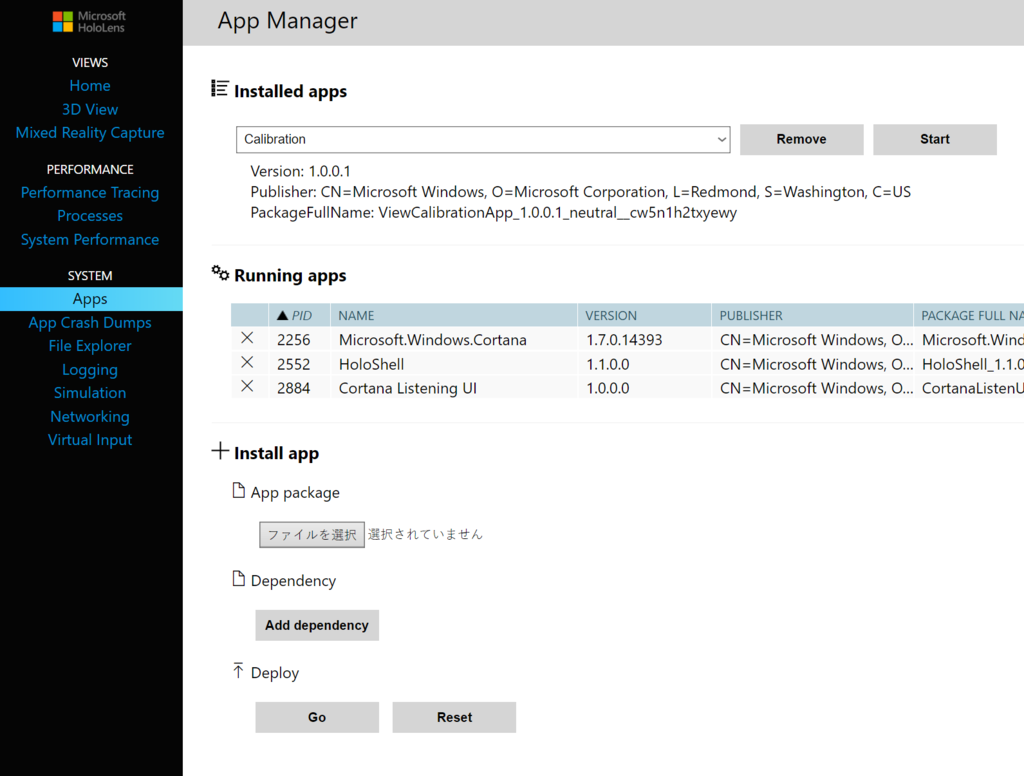Toggle the PID column sort arrow
Screen dimensions: 1024x776
tap(282, 315)
